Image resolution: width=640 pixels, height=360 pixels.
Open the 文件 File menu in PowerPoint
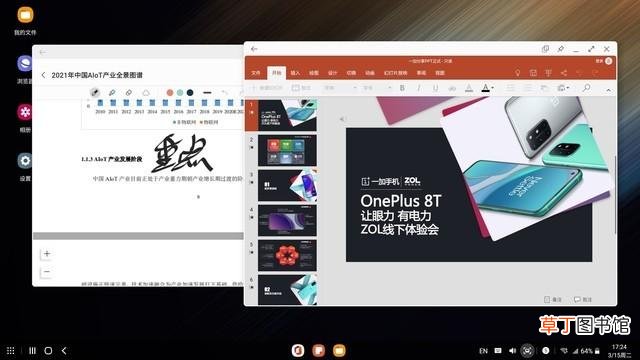[x=256, y=73]
